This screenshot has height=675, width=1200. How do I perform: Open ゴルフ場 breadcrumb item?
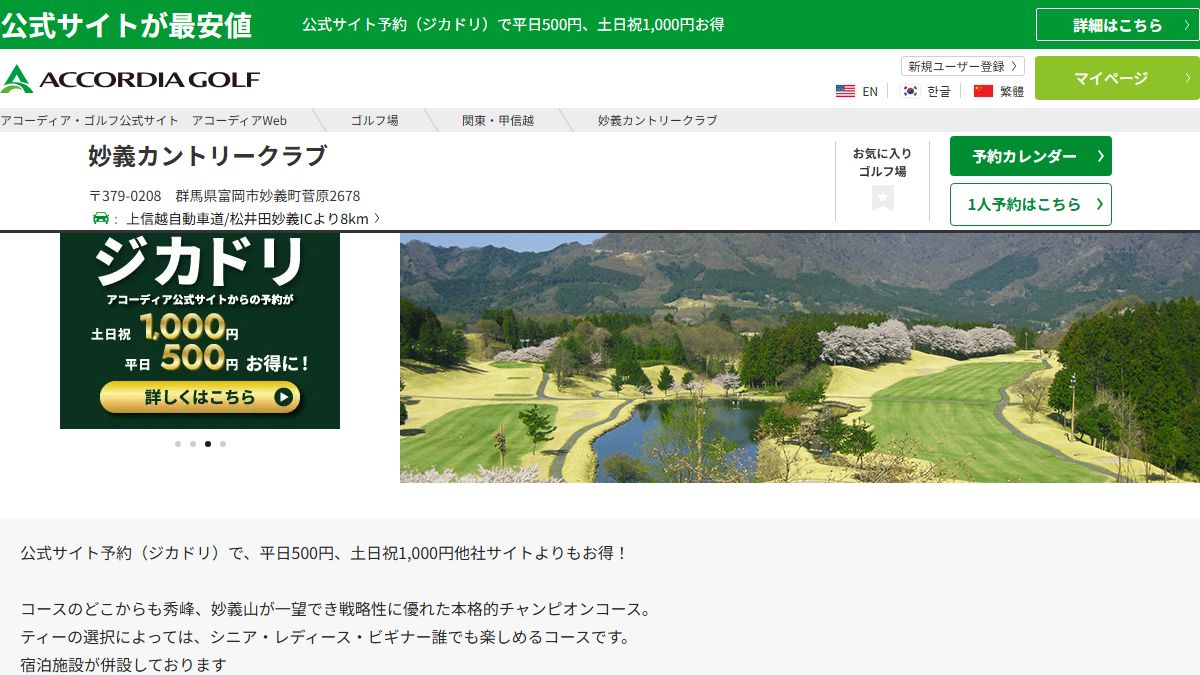[374, 120]
